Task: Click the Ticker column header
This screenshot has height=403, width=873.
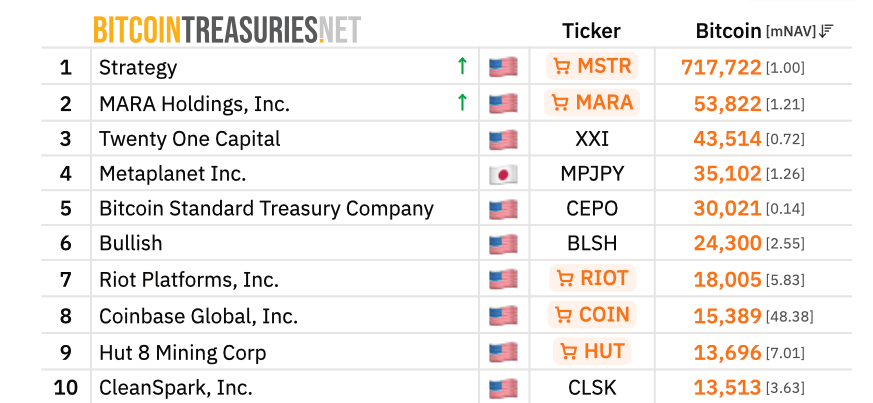Action: 591,31
